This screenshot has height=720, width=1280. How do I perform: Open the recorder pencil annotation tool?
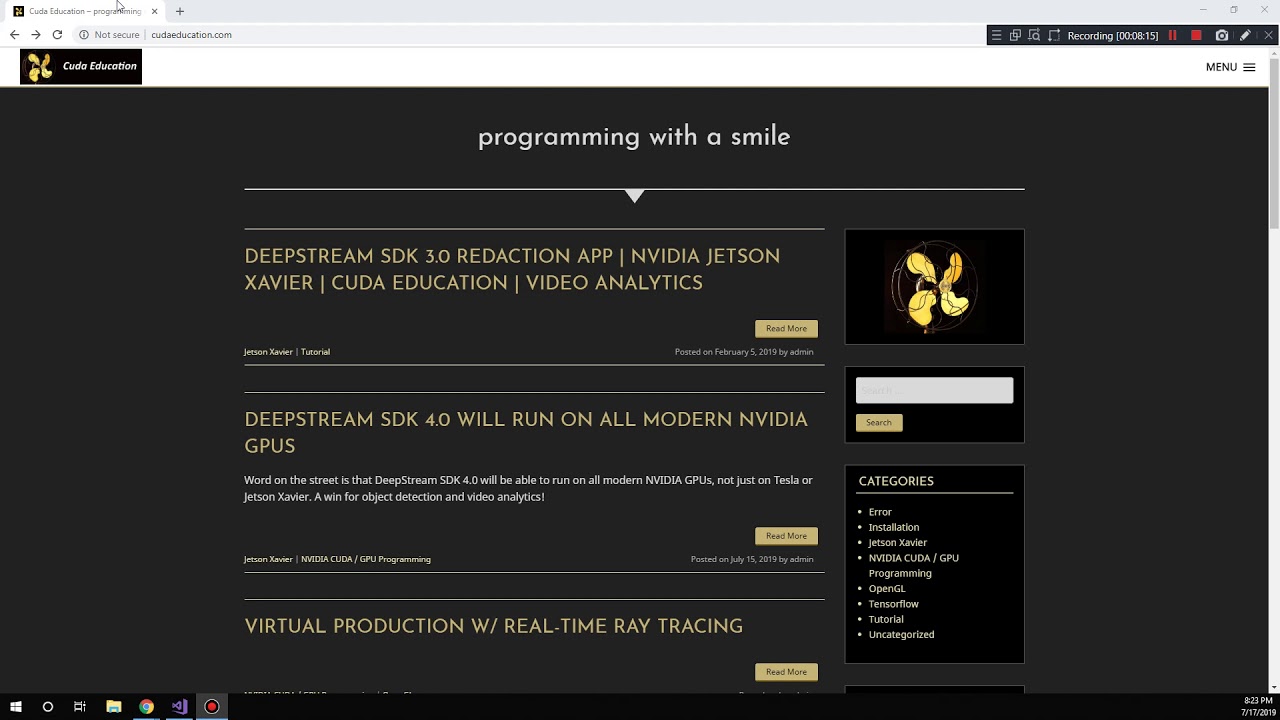[1245, 36]
